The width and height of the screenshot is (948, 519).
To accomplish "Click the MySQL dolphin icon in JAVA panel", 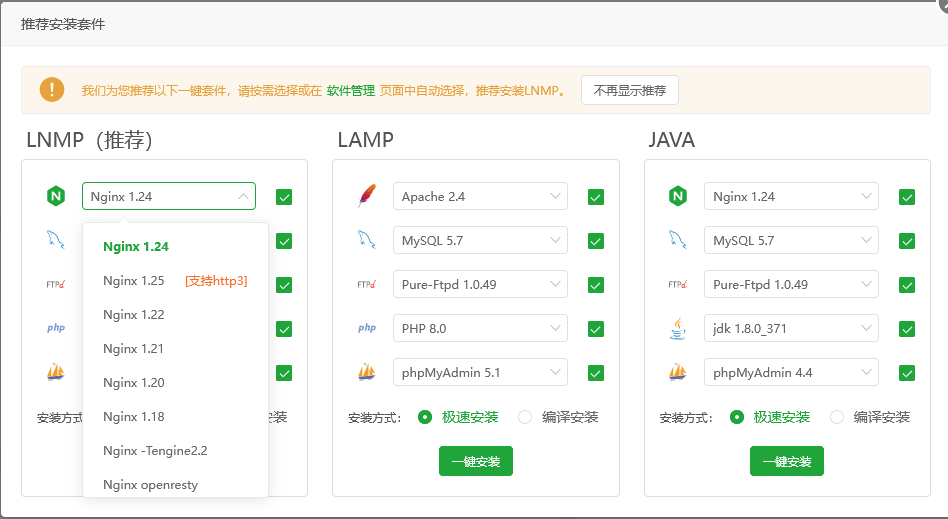I will tap(678, 240).
